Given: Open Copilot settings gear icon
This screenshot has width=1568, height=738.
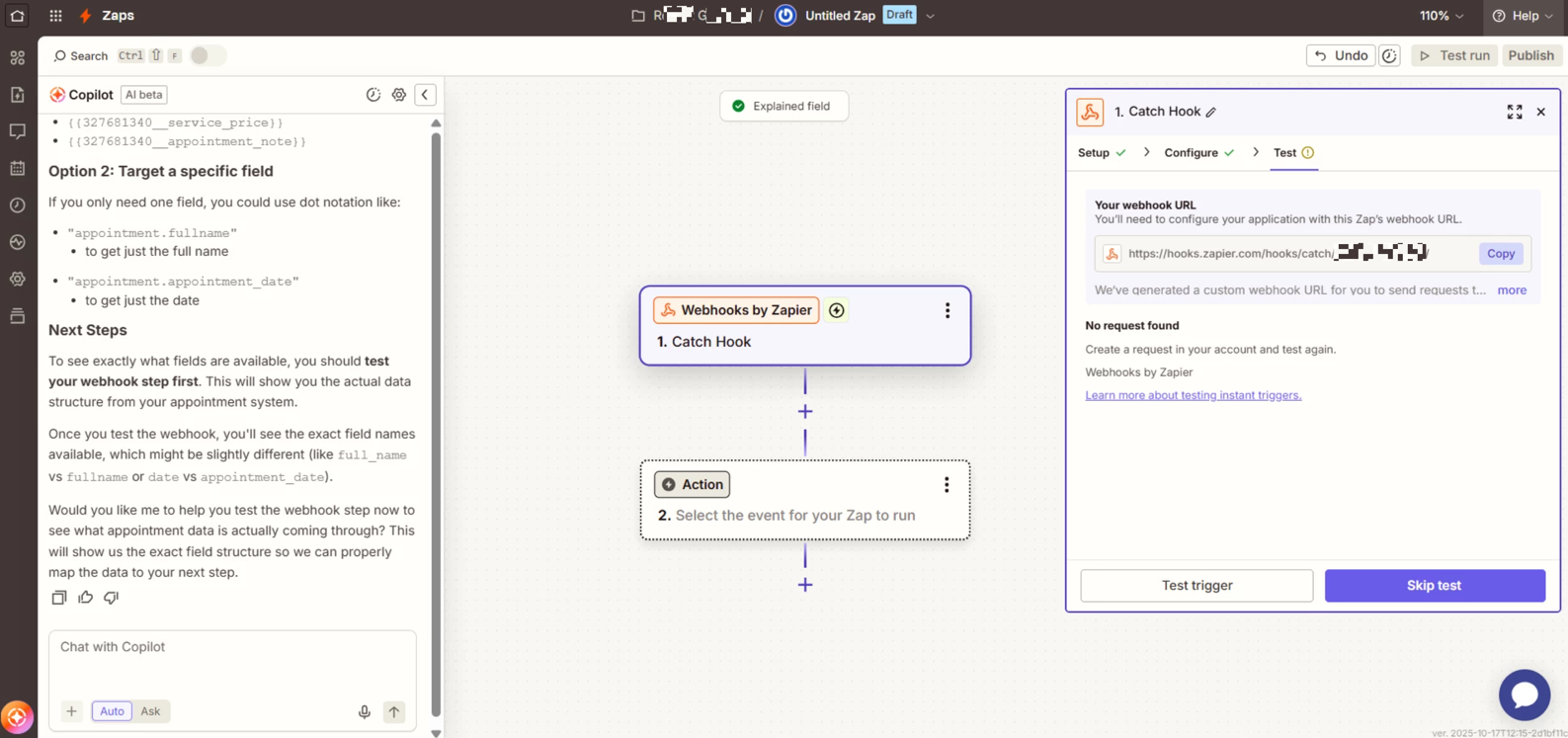Looking at the screenshot, I should point(399,95).
